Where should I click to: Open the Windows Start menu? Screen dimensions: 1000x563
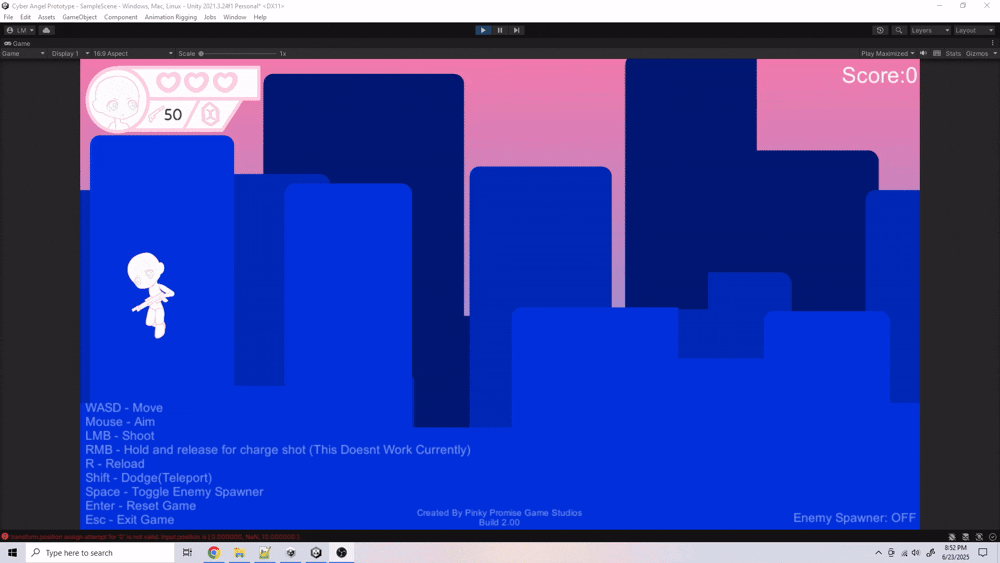coord(12,553)
